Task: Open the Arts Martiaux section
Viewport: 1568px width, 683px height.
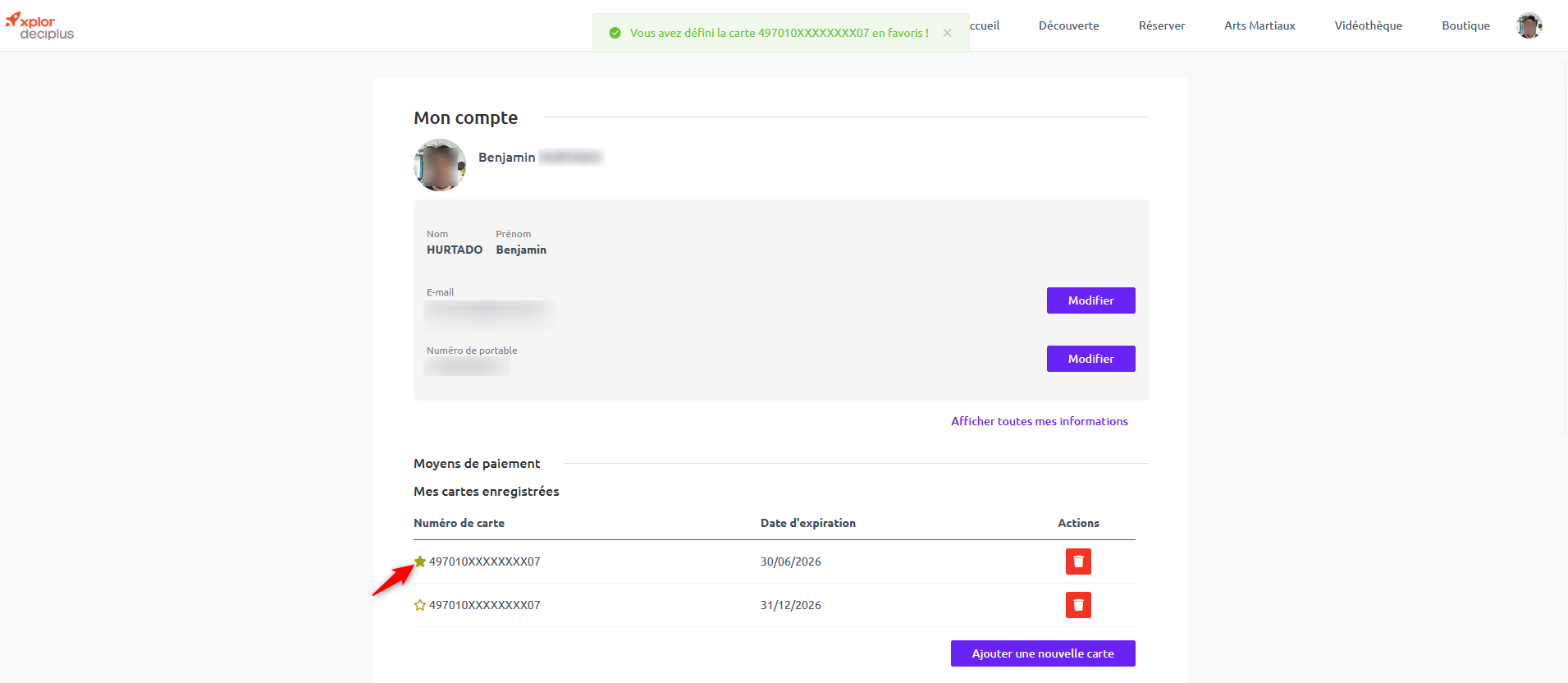Action: [1259, 25]
